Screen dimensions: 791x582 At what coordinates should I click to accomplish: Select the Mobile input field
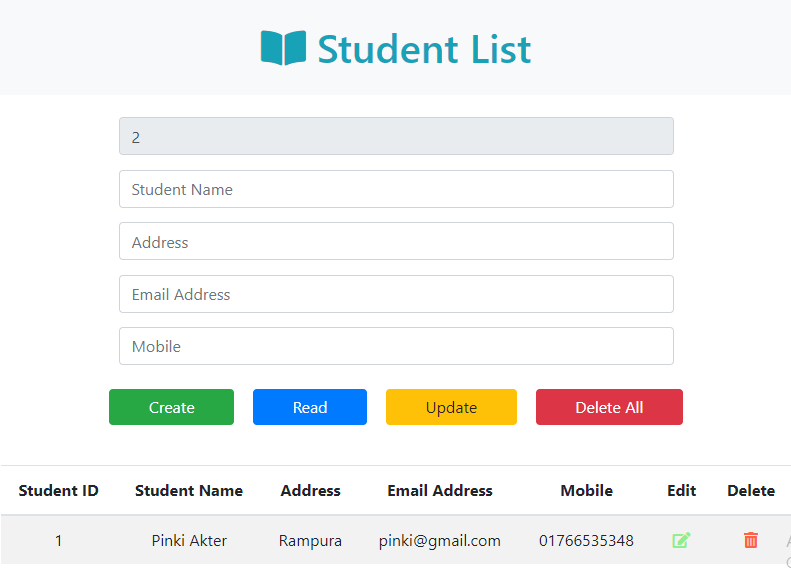[x=396, y=346]
